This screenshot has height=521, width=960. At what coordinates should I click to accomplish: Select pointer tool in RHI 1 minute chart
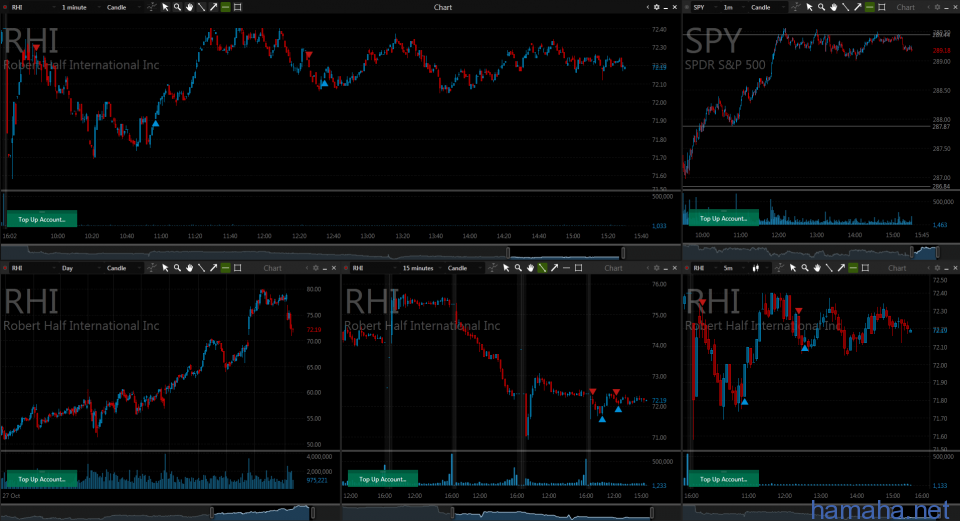tap(165, 7)
